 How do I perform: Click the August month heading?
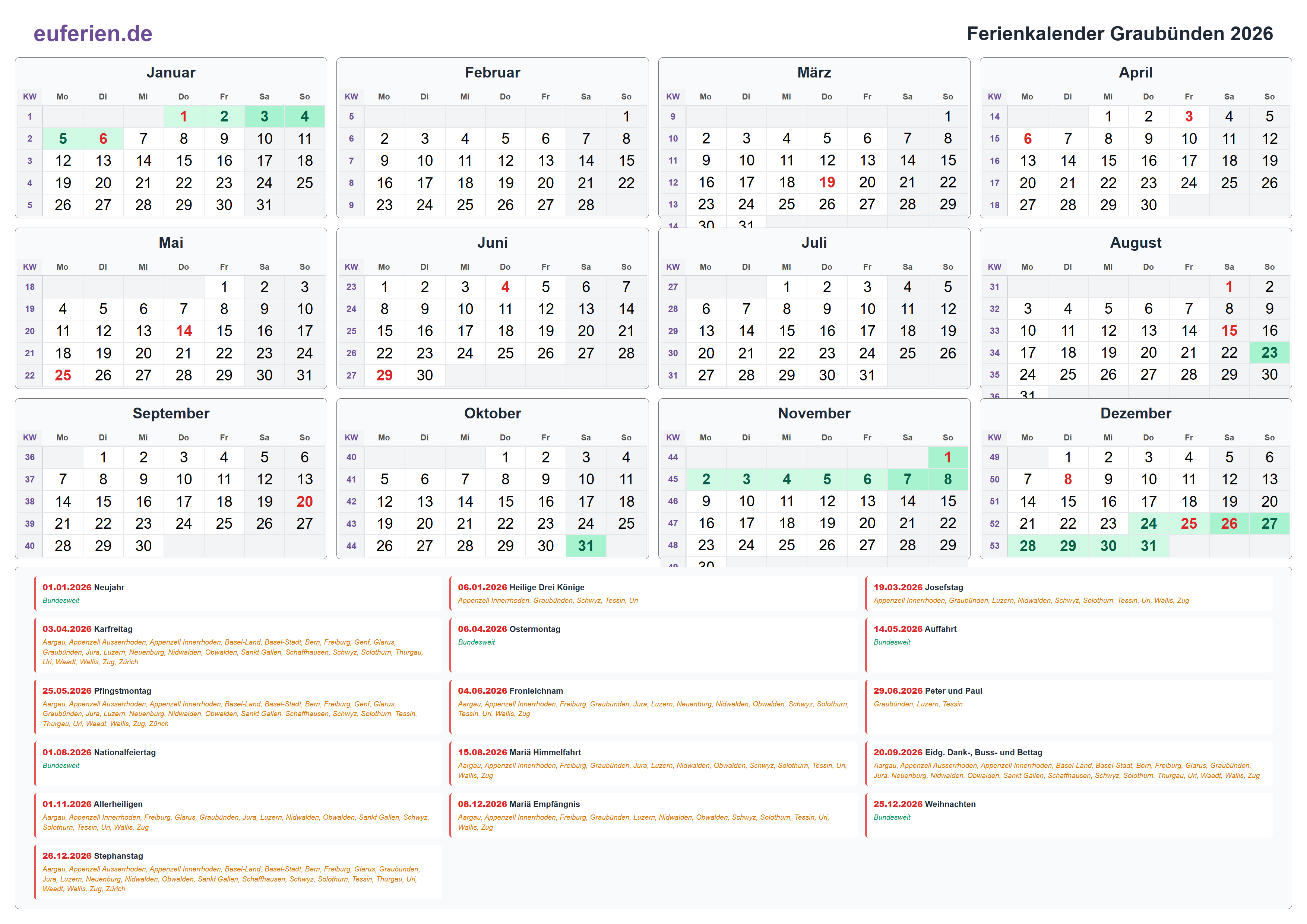[x=1136, y=243]
